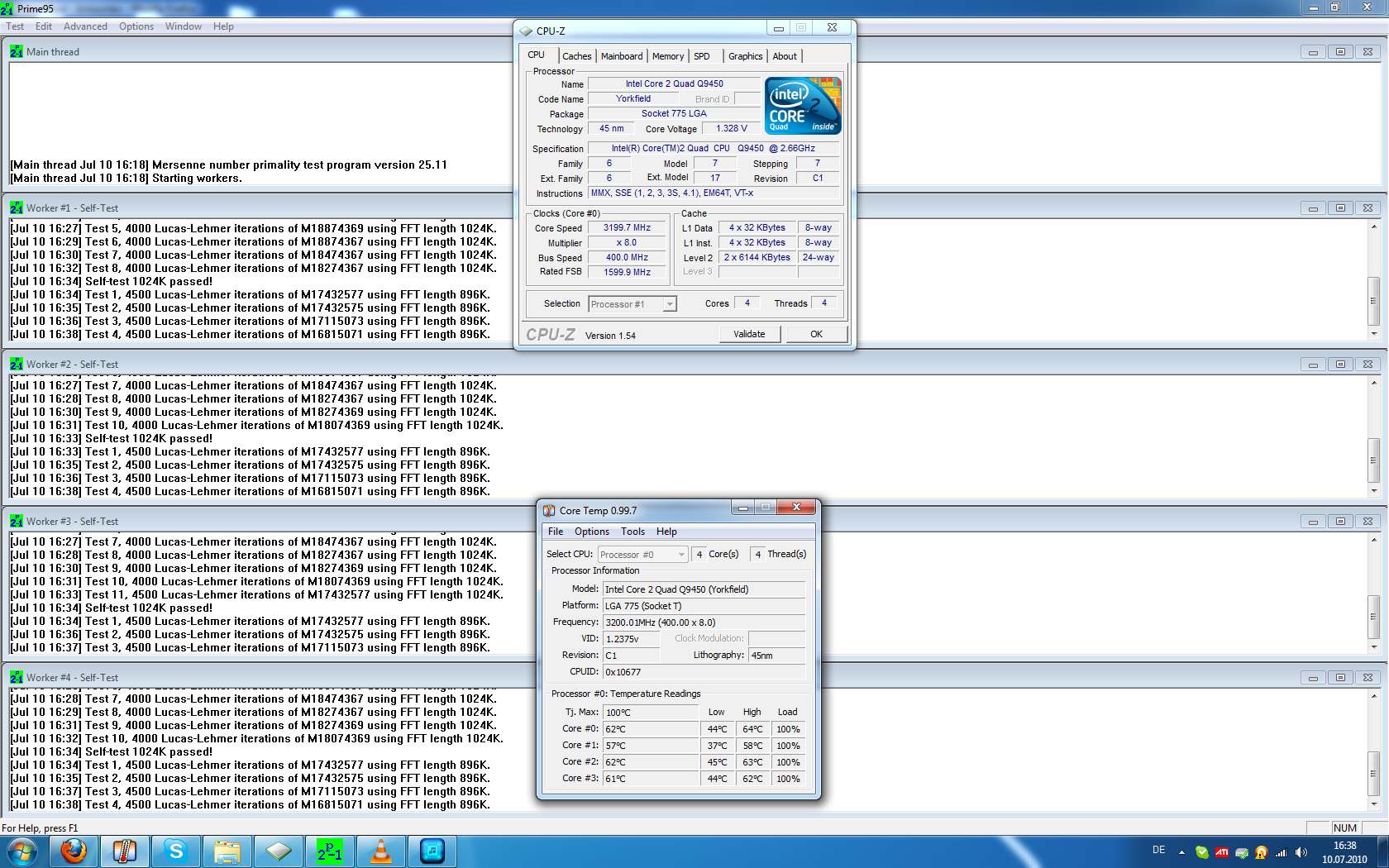Click the CPU-Z title bar icon
Viewport: 1389px width, 868px height.
[526, 31]
